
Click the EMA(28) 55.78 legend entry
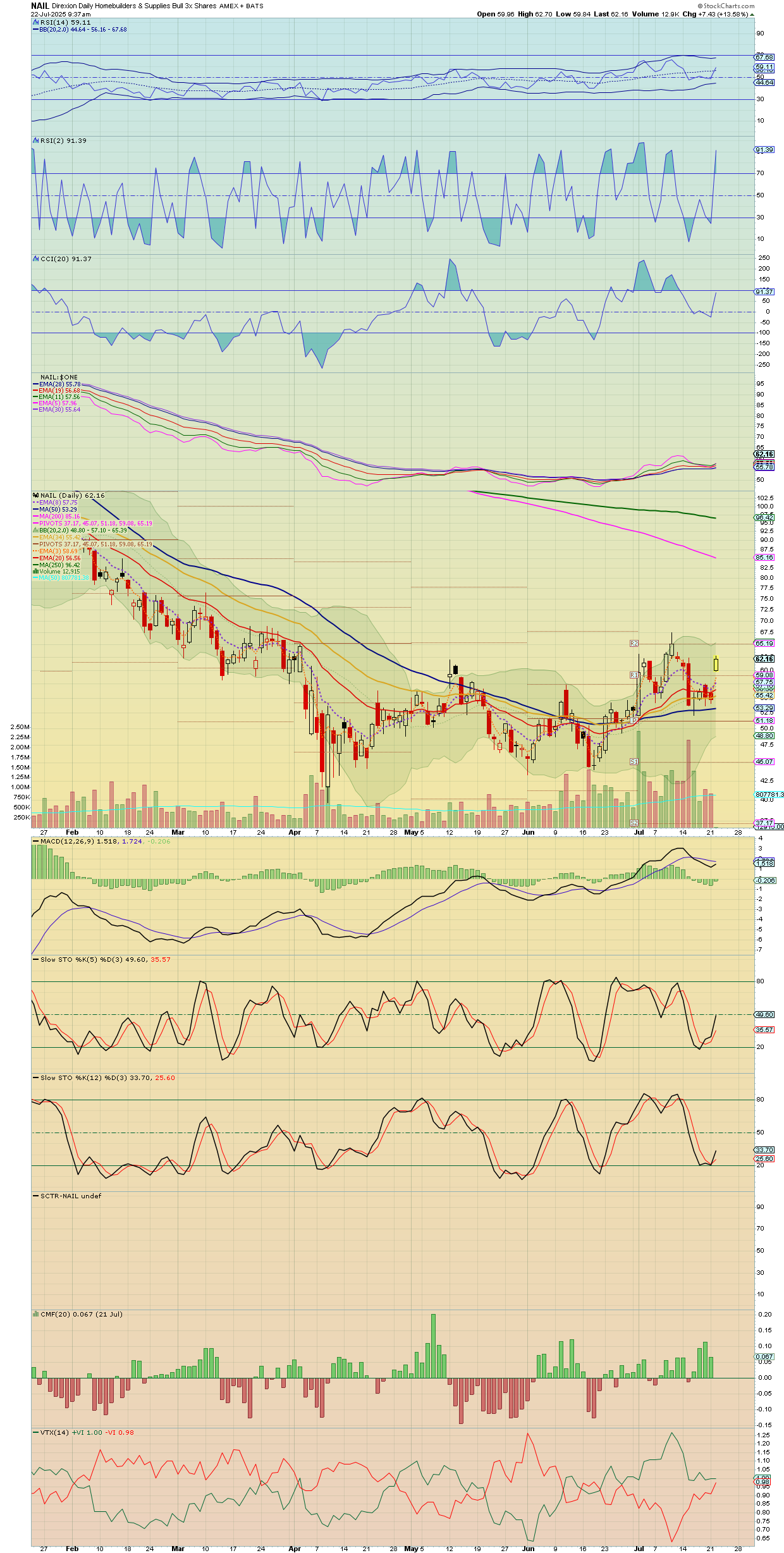click(x=57, y=384)
